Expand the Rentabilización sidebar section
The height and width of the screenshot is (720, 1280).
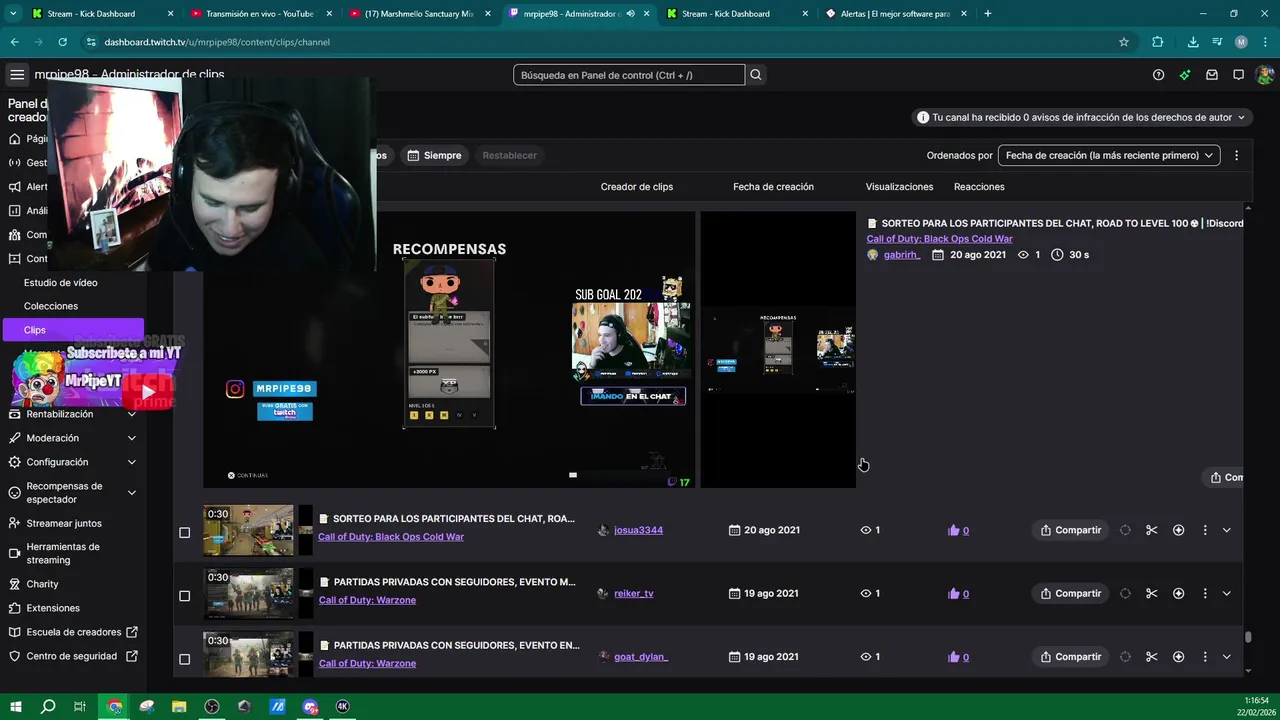tap(131, 414)
